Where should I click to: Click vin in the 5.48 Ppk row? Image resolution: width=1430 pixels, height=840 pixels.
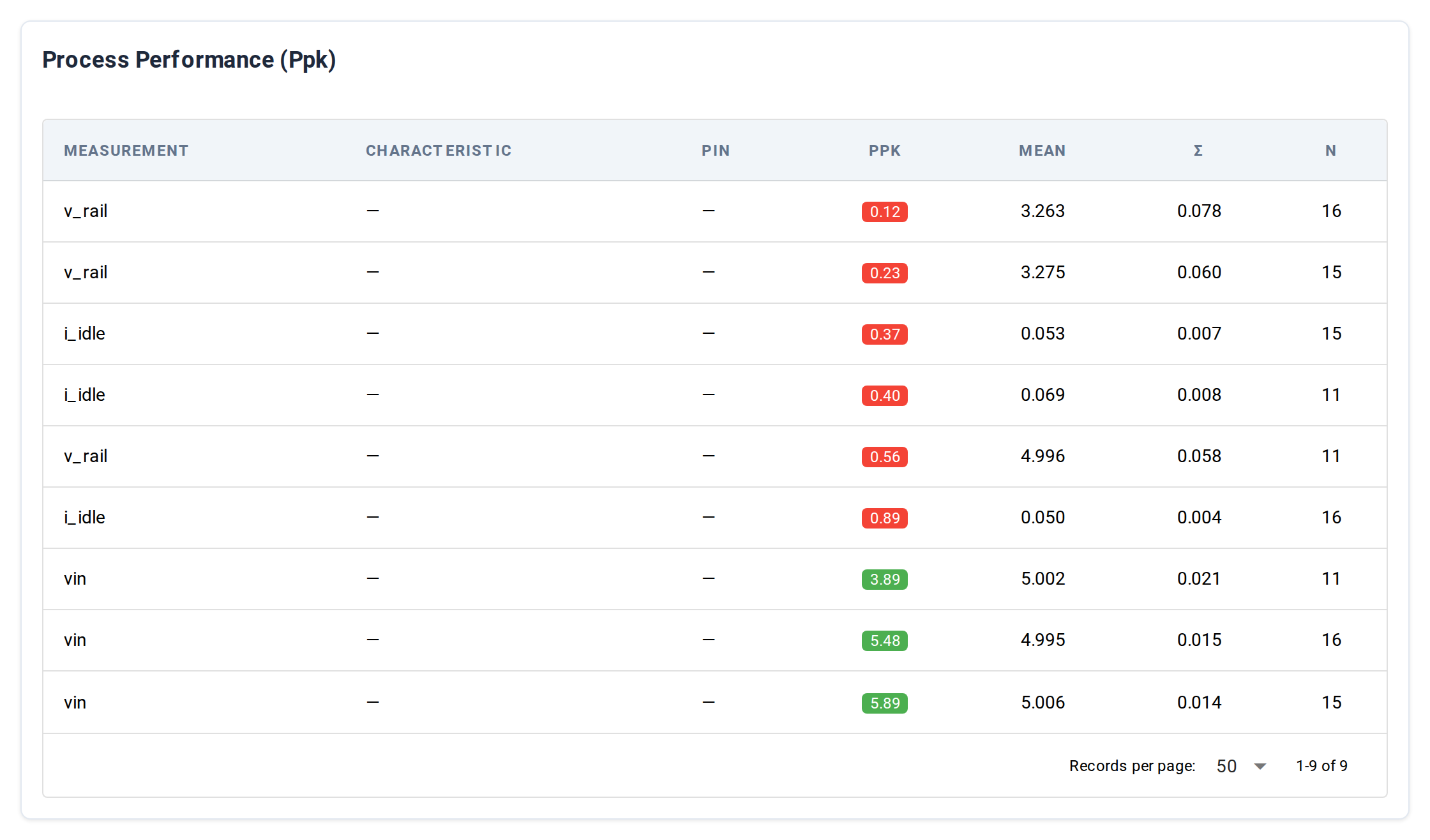75,640
